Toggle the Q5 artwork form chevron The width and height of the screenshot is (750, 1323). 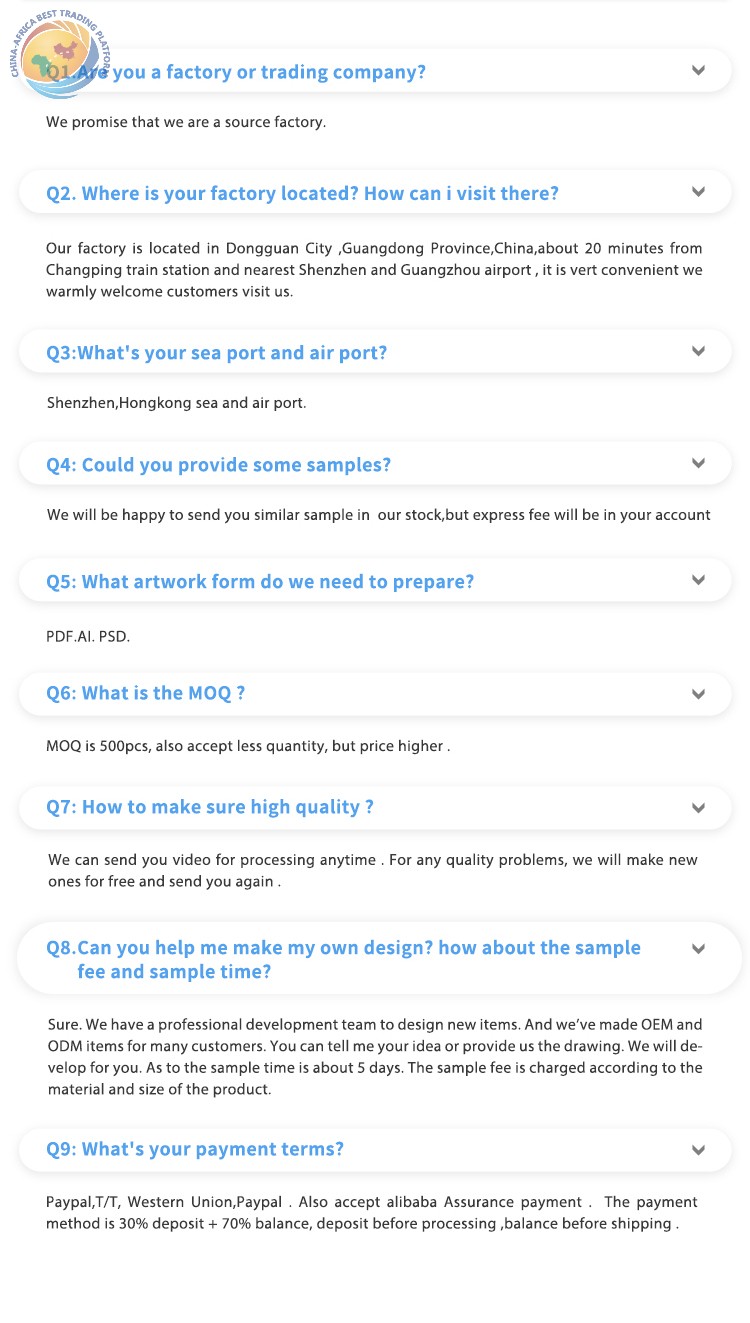click(x=698, y=580)
